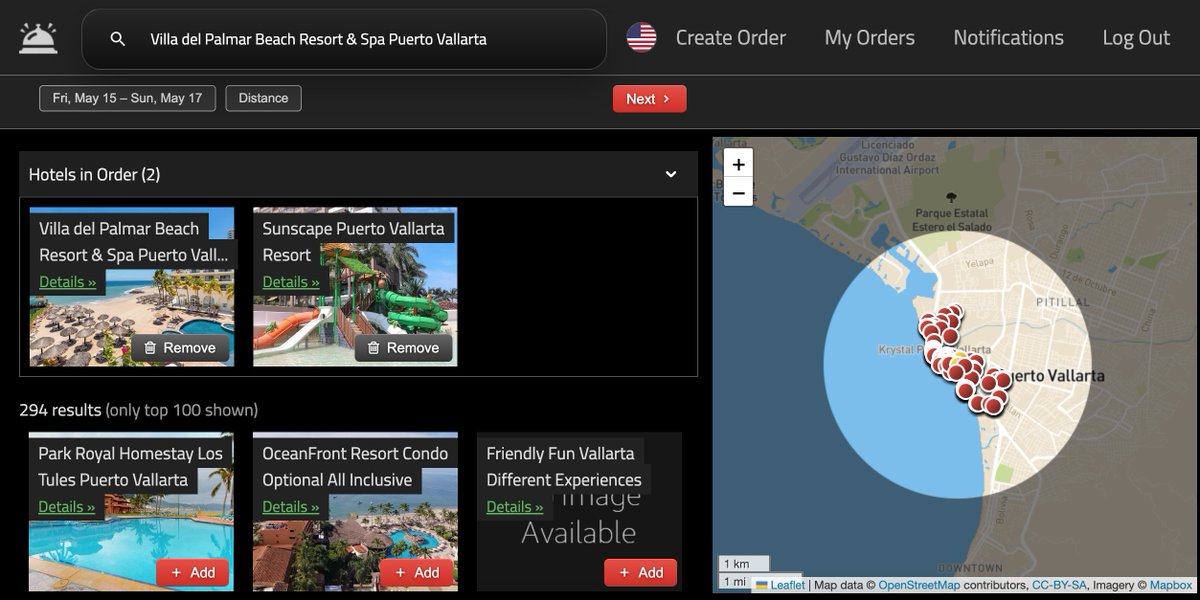Open the Mapbox attribution link
Screen dimensions: 1200x600
coord(1170,585)
